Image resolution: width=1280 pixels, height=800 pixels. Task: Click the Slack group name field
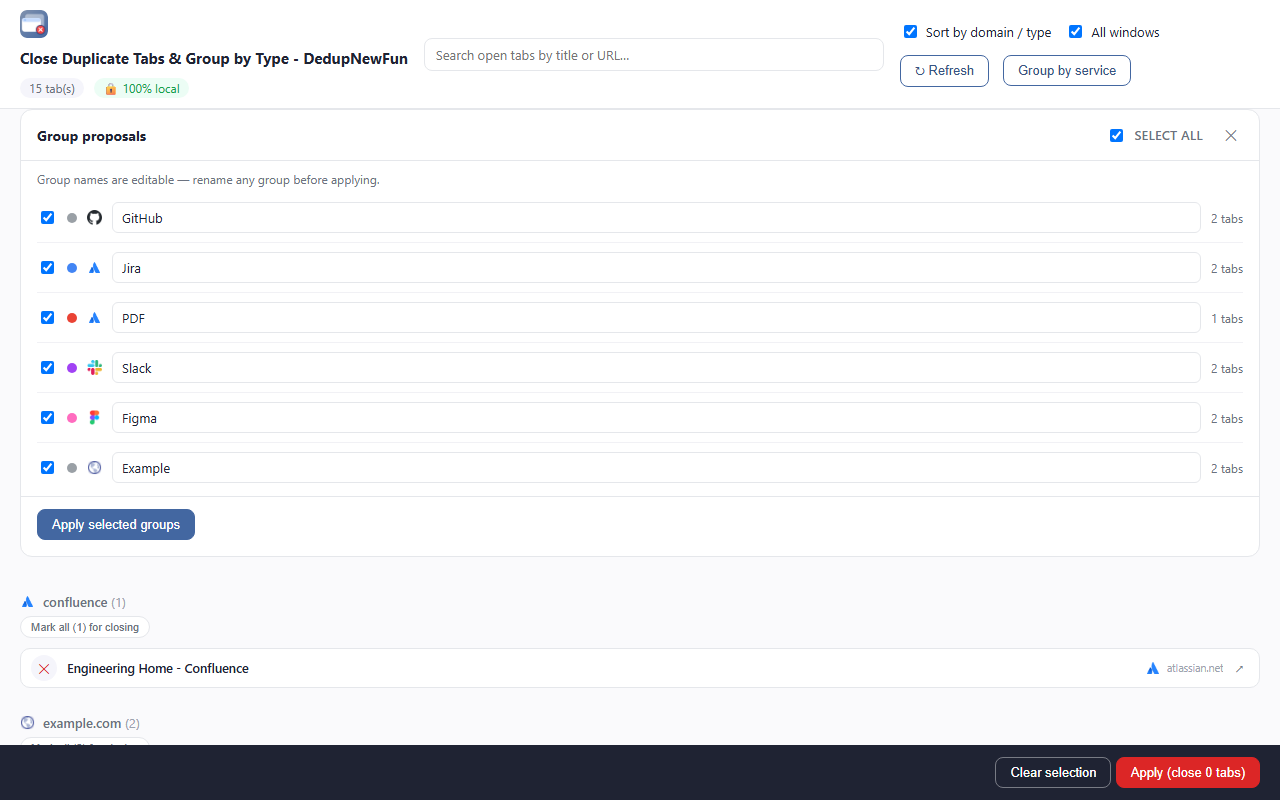pyautogui.click(x=656, y=368)
